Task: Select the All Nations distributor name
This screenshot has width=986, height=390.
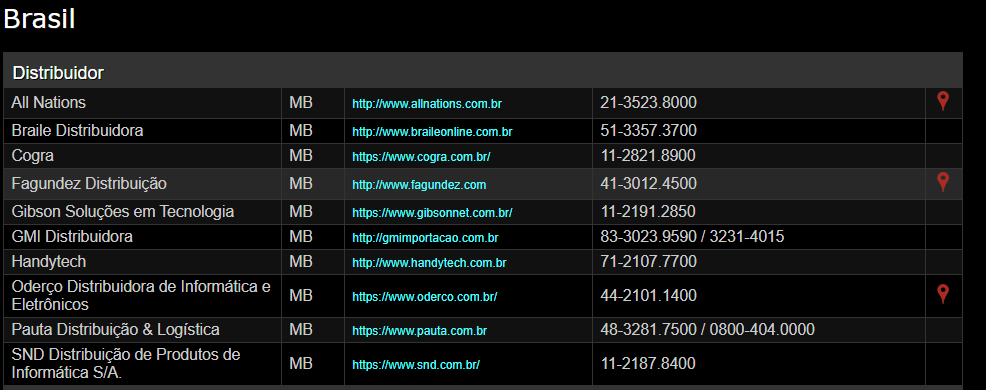Action: click(48, 103)
